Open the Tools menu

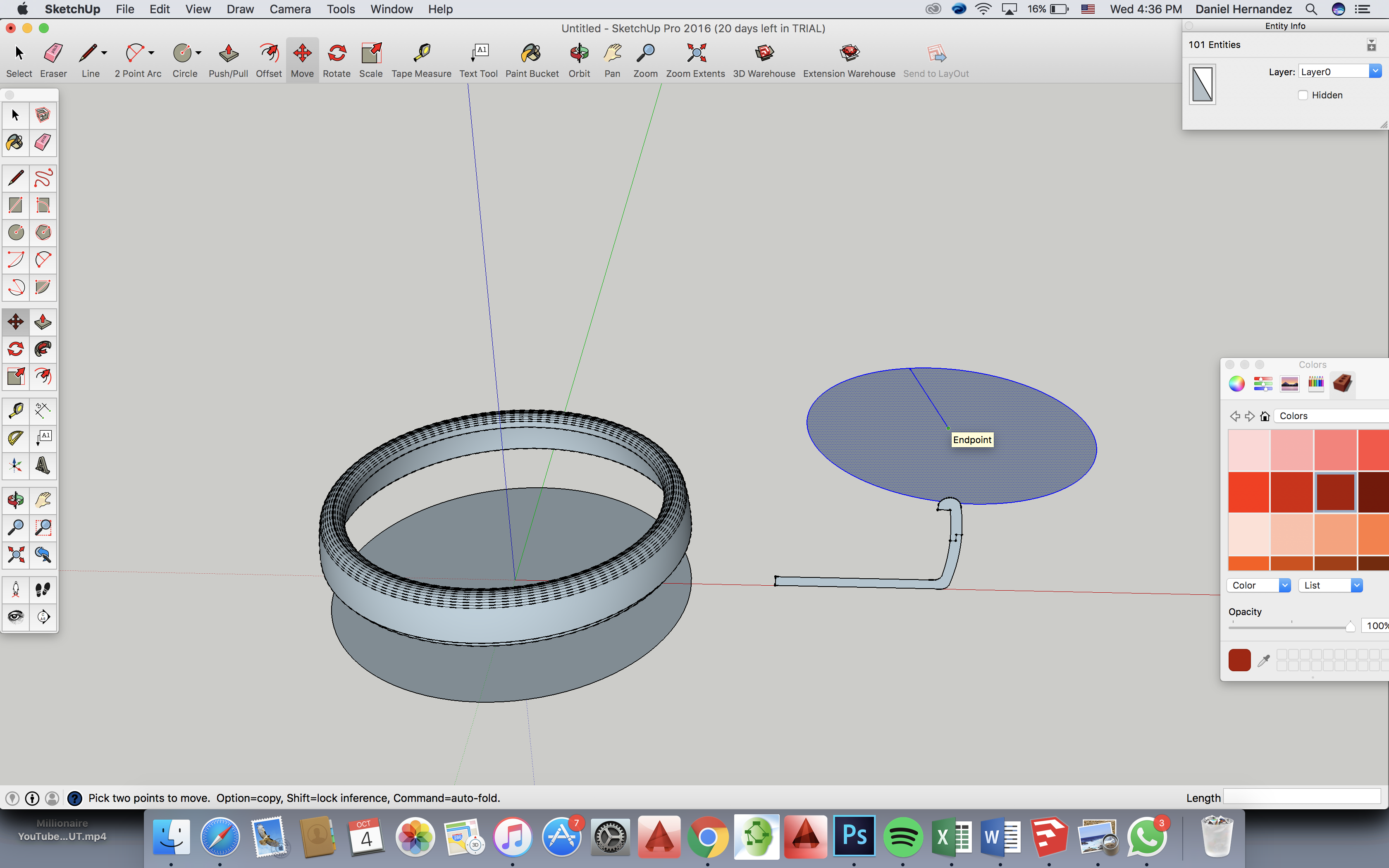[340, 9]
